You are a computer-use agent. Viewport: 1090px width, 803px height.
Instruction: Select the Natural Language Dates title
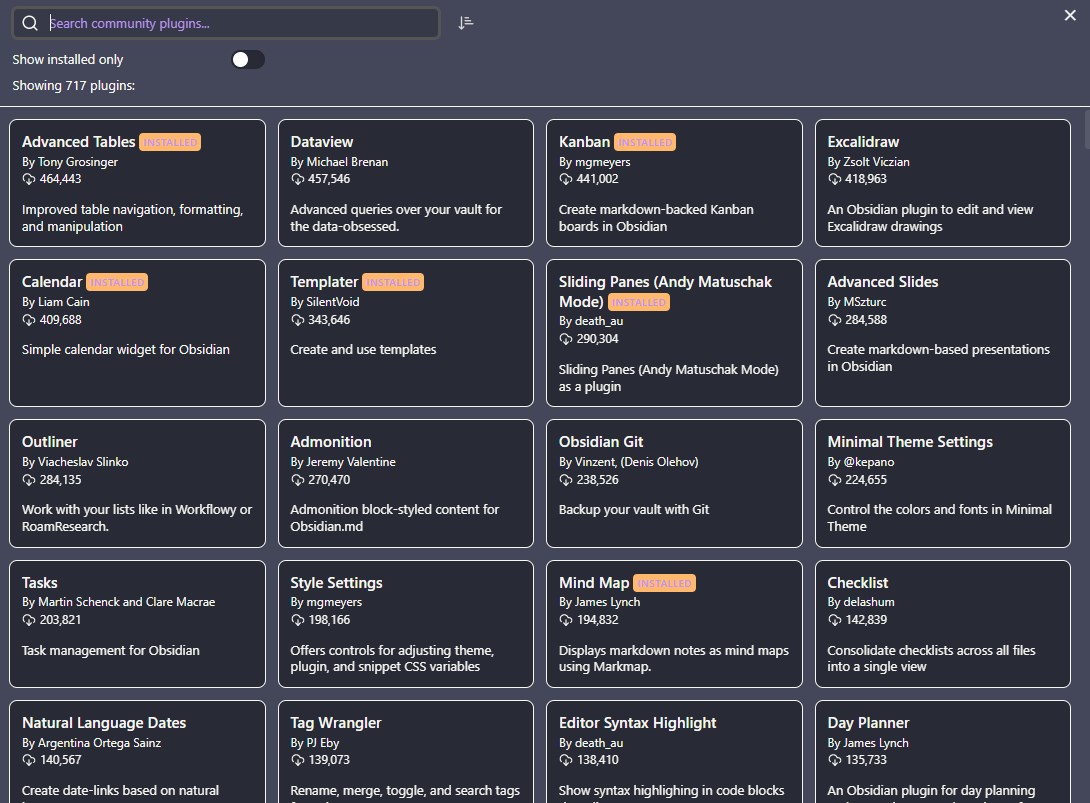pos(104,723)
